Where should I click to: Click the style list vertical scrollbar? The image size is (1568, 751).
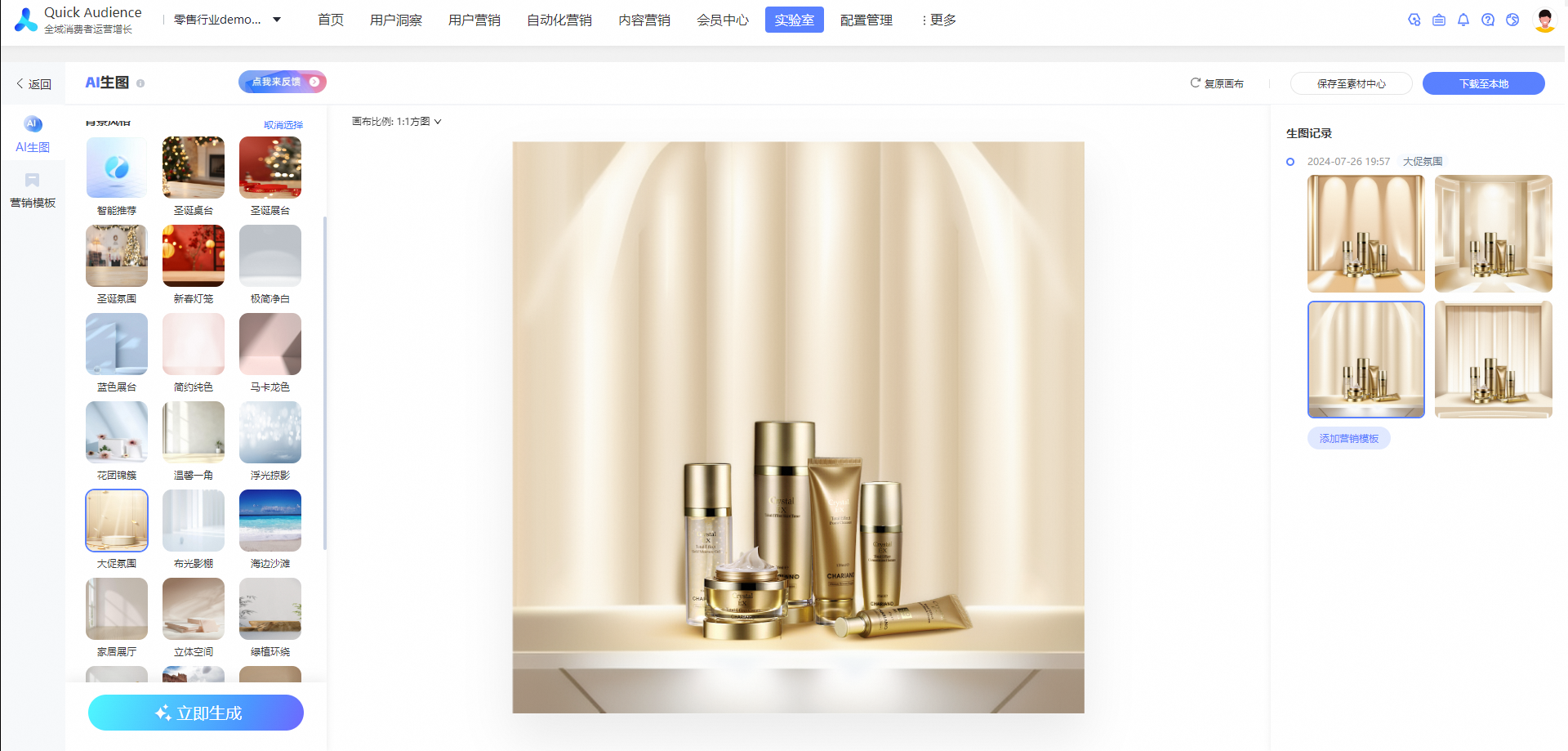coord(325,382)
